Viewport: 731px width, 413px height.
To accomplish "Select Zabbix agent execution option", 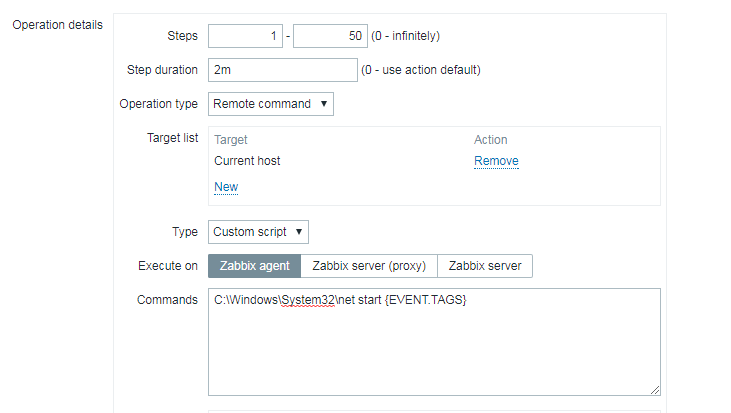I will point(254,266).
